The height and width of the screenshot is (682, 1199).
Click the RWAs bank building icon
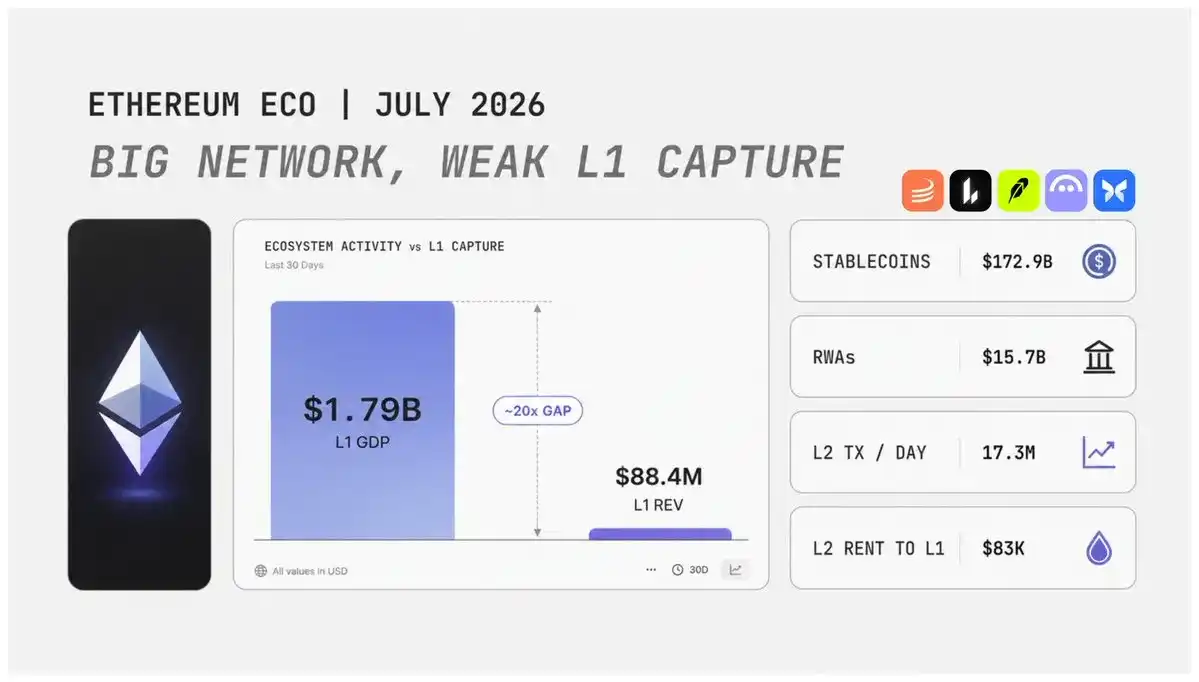(x=1099, y=357)
